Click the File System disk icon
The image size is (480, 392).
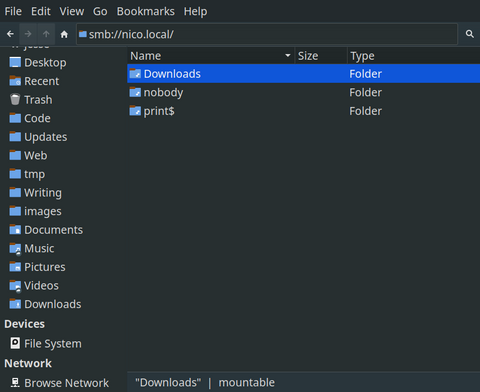(x=15, y=343)
